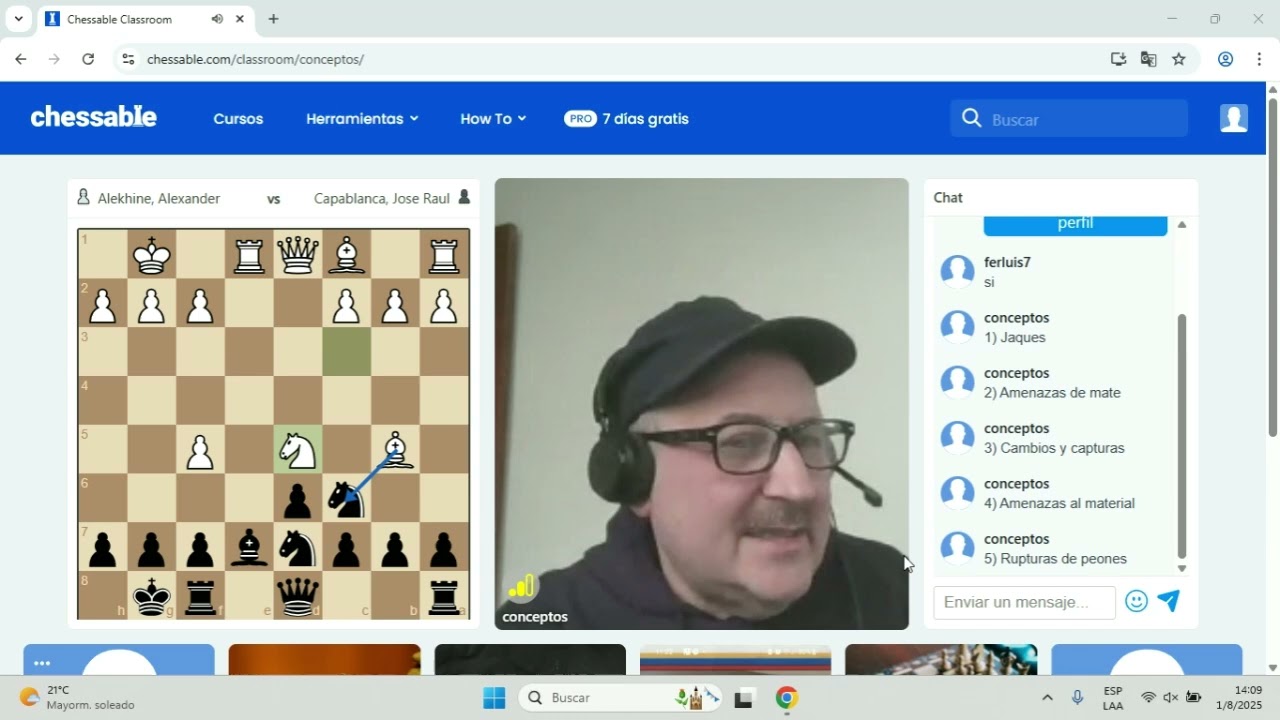Click the message '2) Amenazas de mate'

pyautogui.click(x=1052, y=393)
